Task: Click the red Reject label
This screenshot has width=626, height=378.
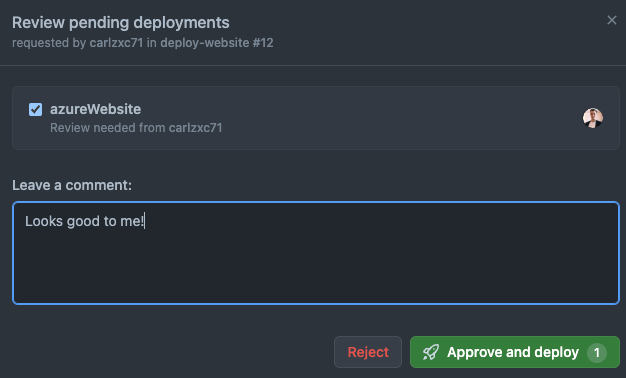Action: tap(368, 352)
